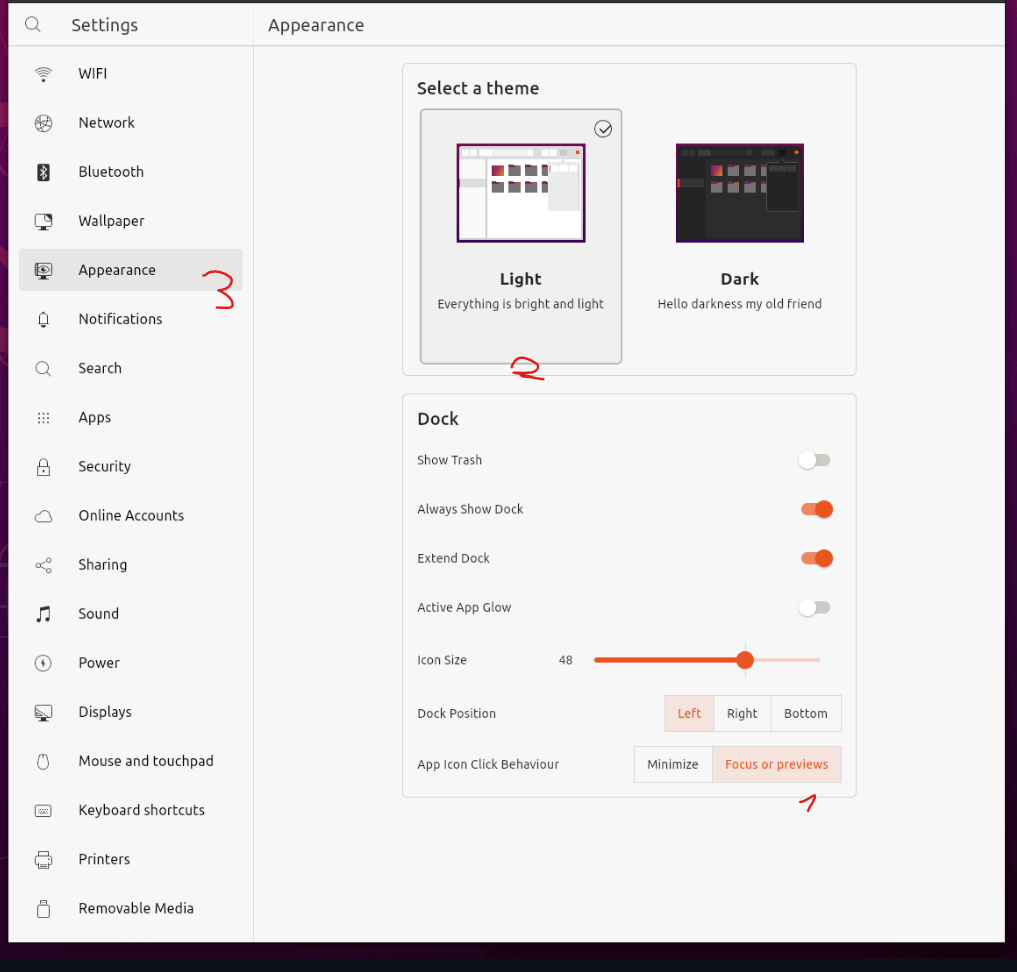1017x972 pixels.
Task: Click the 'App Icon Click Behaviour' label
Action: pyautogui.click(x=488, y=765)
